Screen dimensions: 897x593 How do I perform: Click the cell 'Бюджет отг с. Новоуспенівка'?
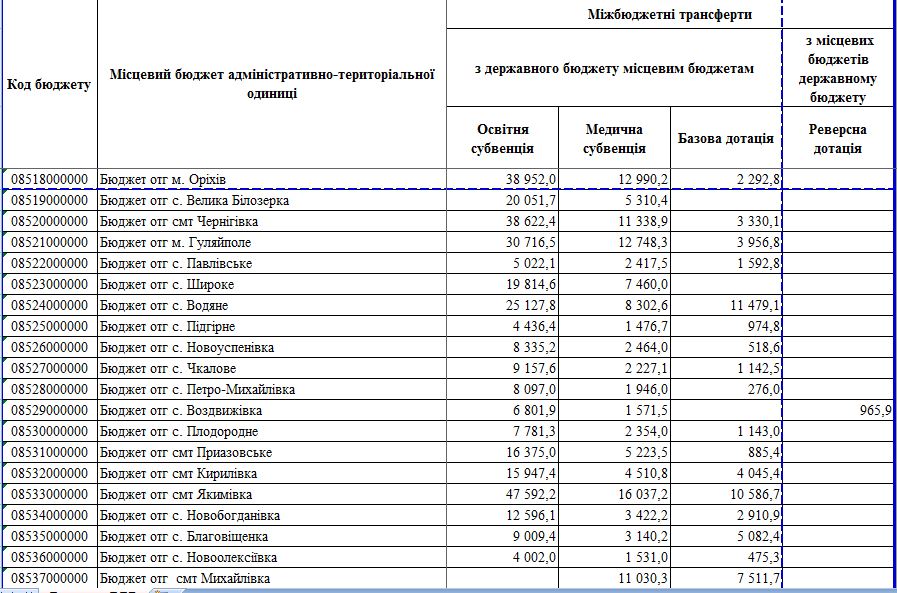point(272,347)
